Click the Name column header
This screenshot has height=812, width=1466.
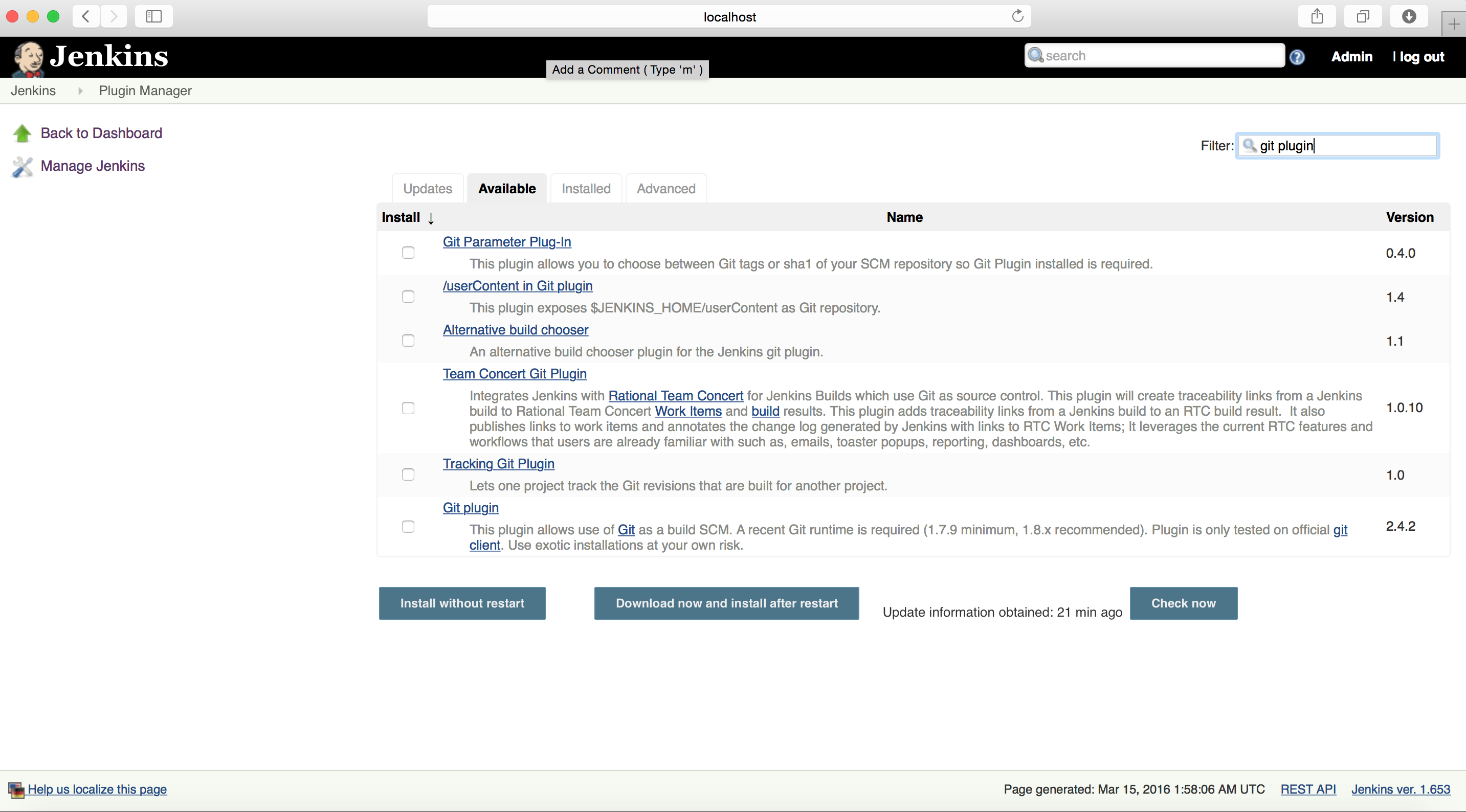(x=904, y=217)
